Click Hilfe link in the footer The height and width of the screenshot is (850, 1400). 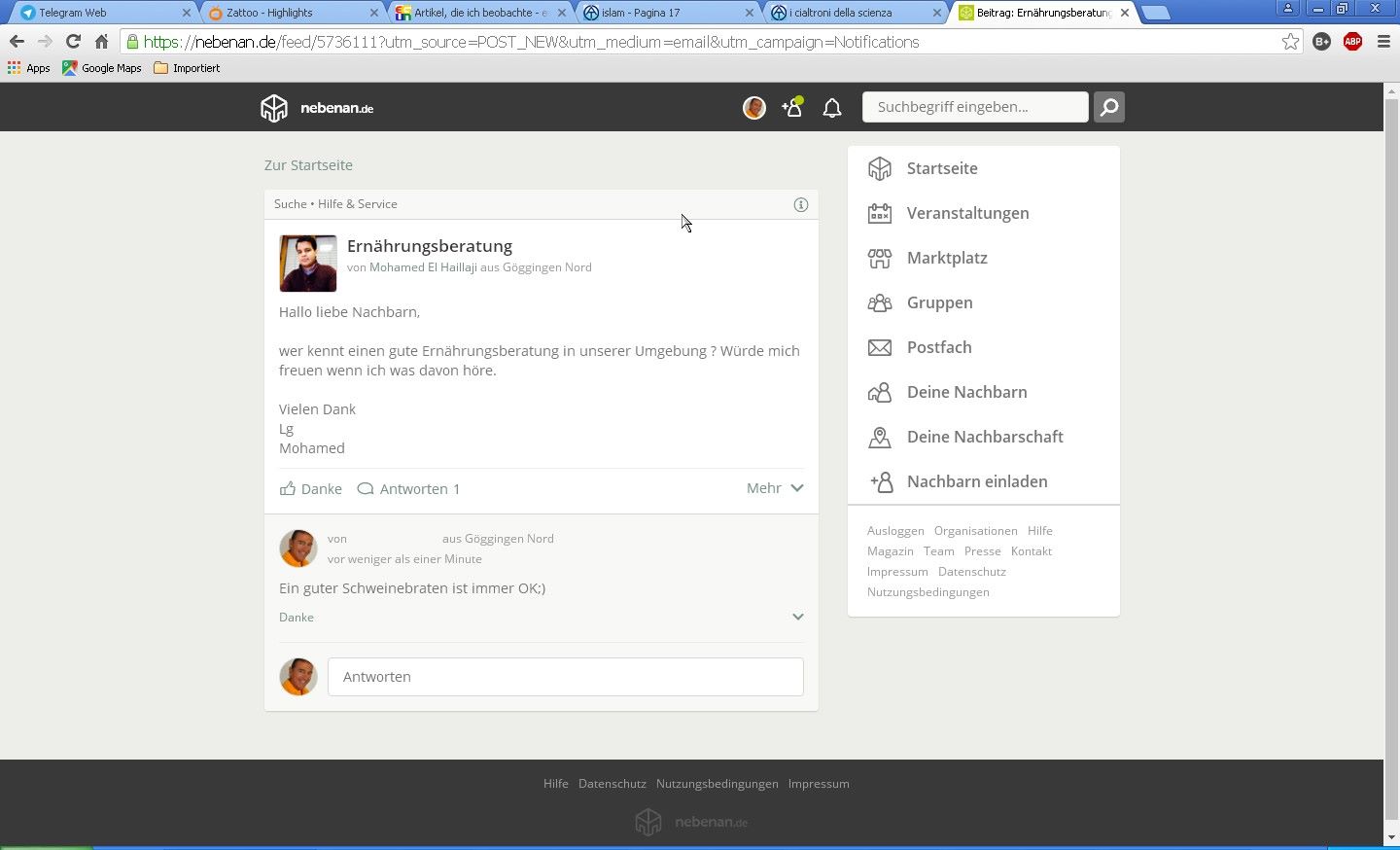tap(556, 784)
